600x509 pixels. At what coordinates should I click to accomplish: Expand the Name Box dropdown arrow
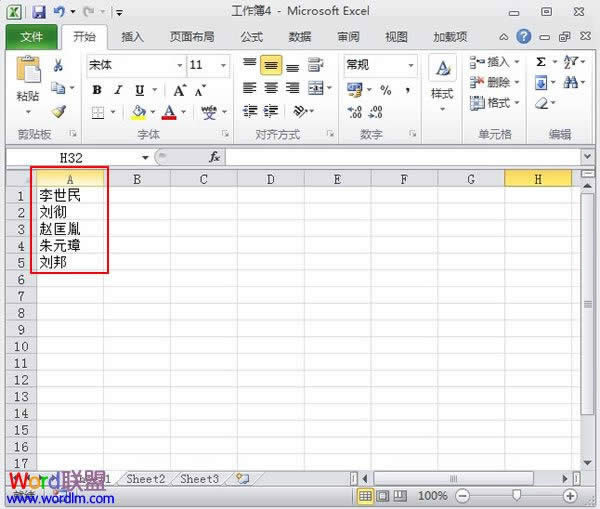click(x=145, y=157)
